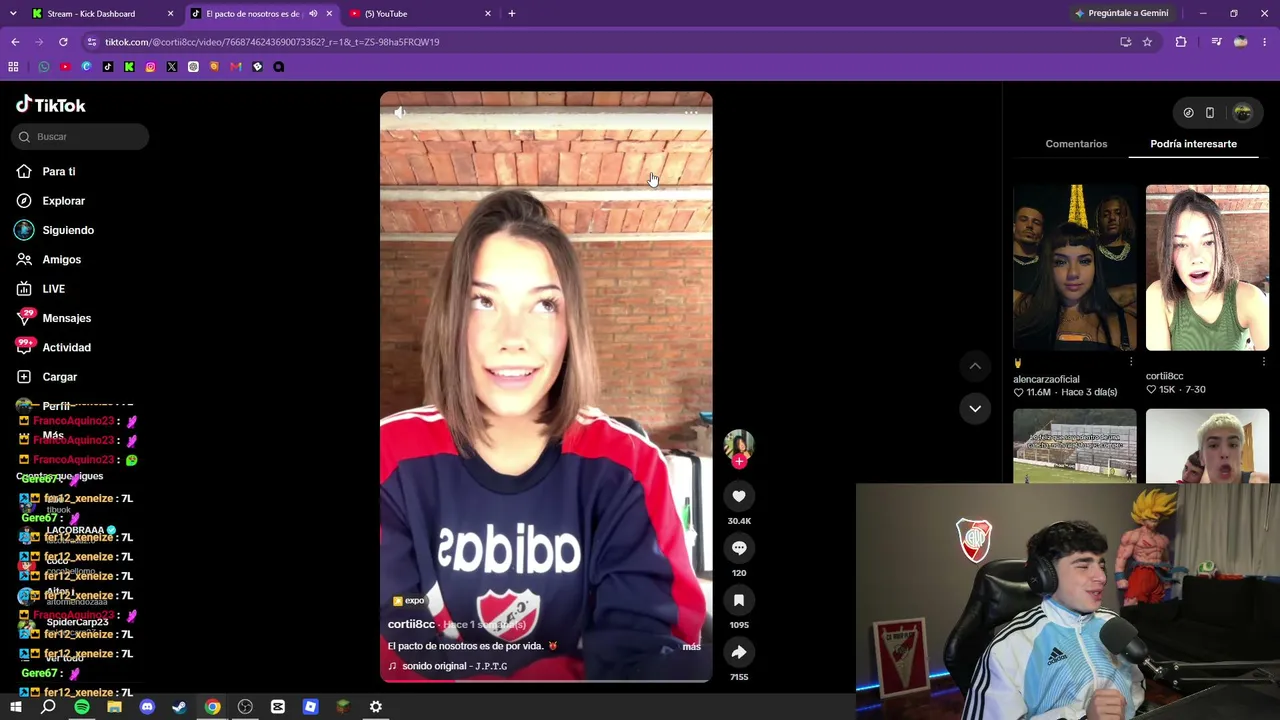Image resolution: width=1280 pixels, height=720 pixels.
Task: Unmute the TikTok video sound
Action: coord(400,113)
